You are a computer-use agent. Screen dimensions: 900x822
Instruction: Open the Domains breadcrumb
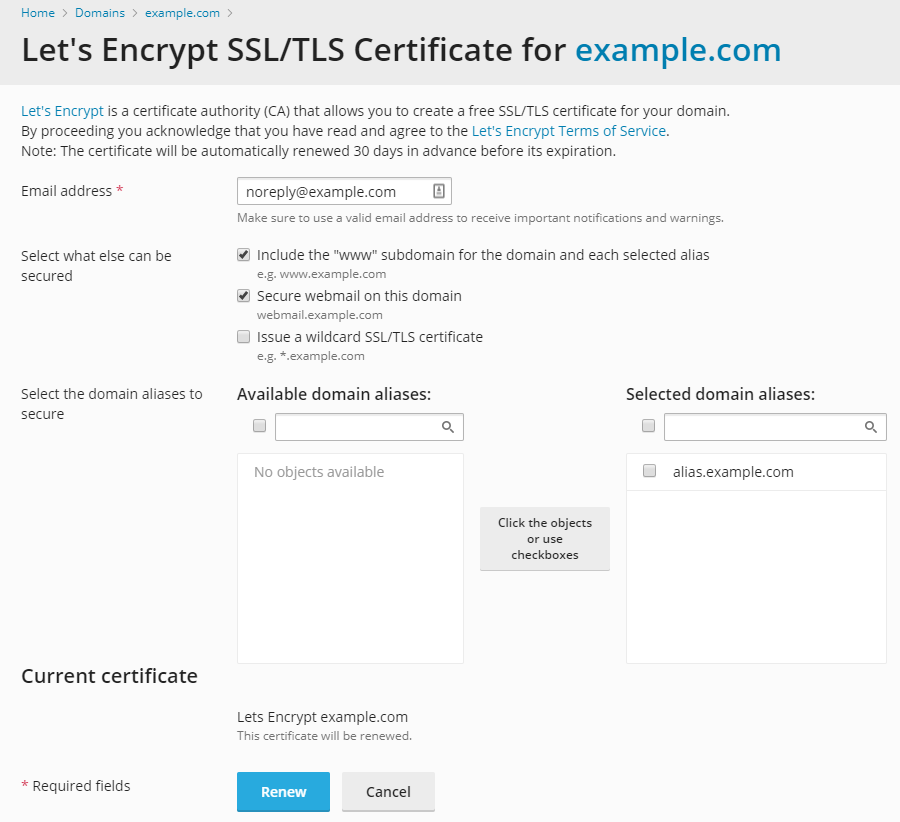tap(100, 13)
